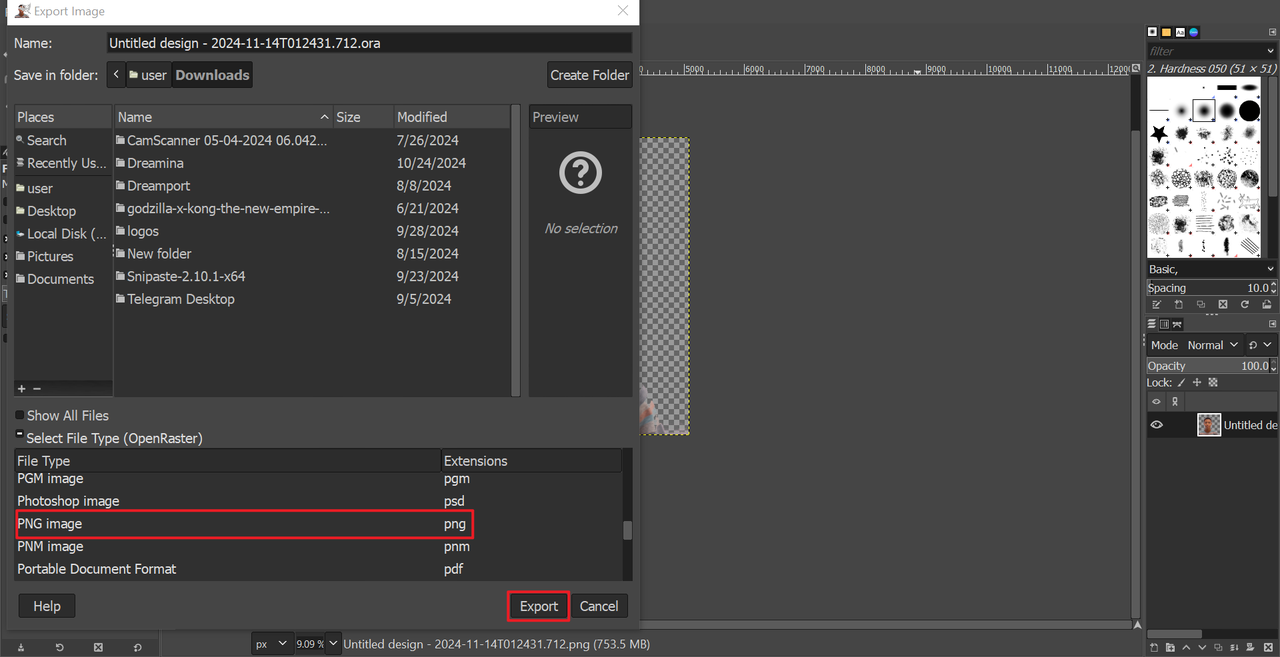Sort files by Size column header
The height and width of the screenshot is (657, 1280).
(362, 117)
